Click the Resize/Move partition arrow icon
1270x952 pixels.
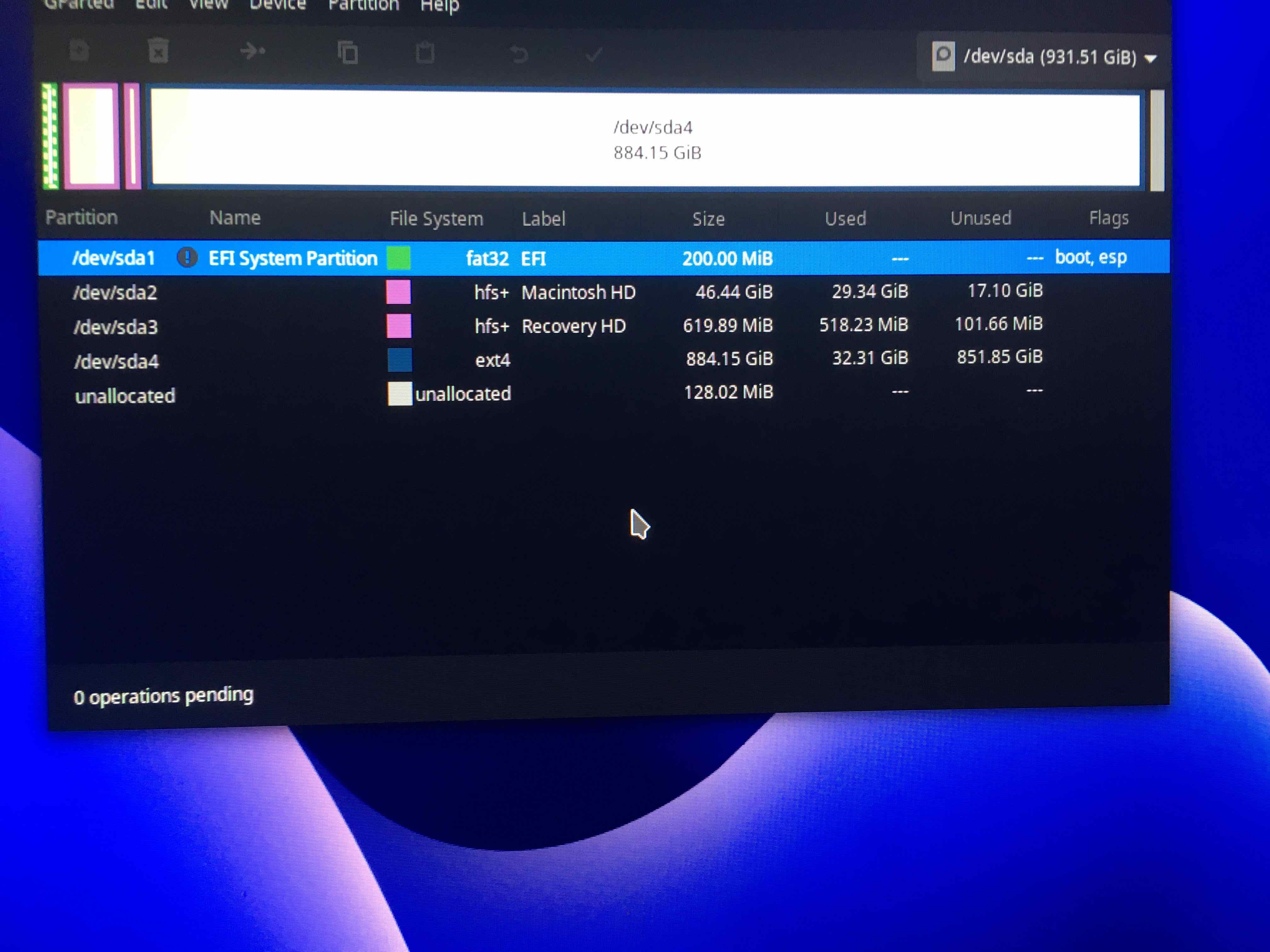coord(252,52)
